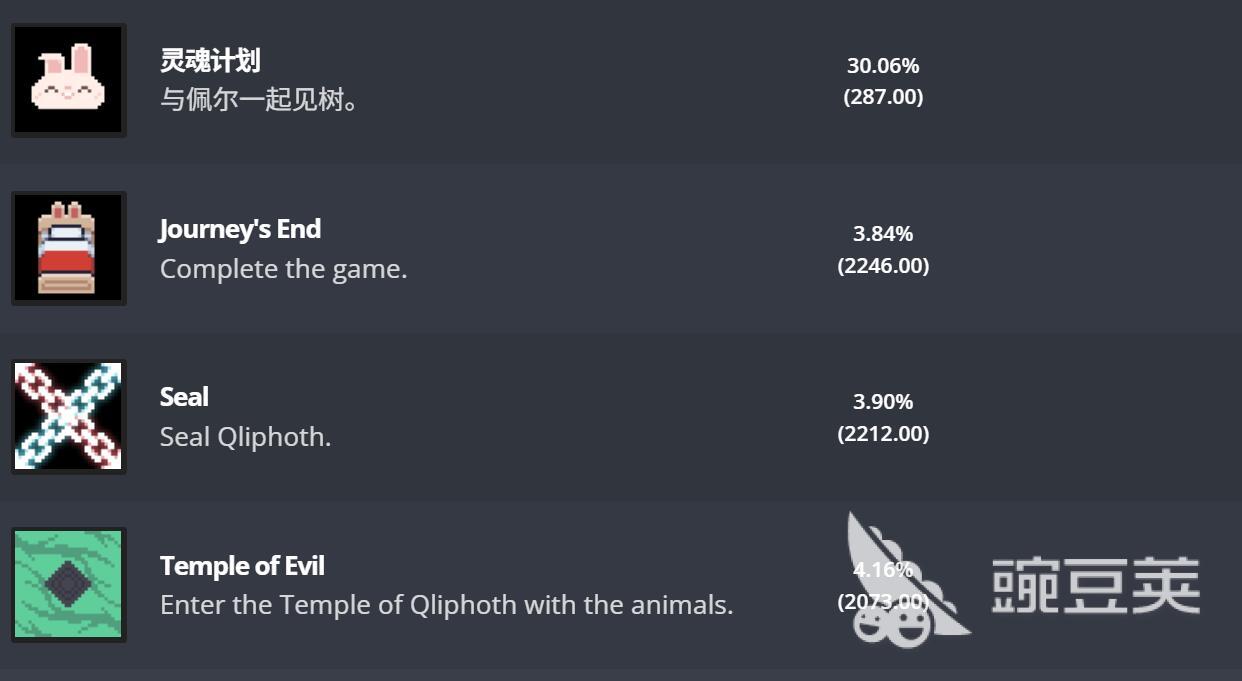This screenshot has height=681, width=1242.
Task: Click the (287.00) points value
Action: point(883,97)
